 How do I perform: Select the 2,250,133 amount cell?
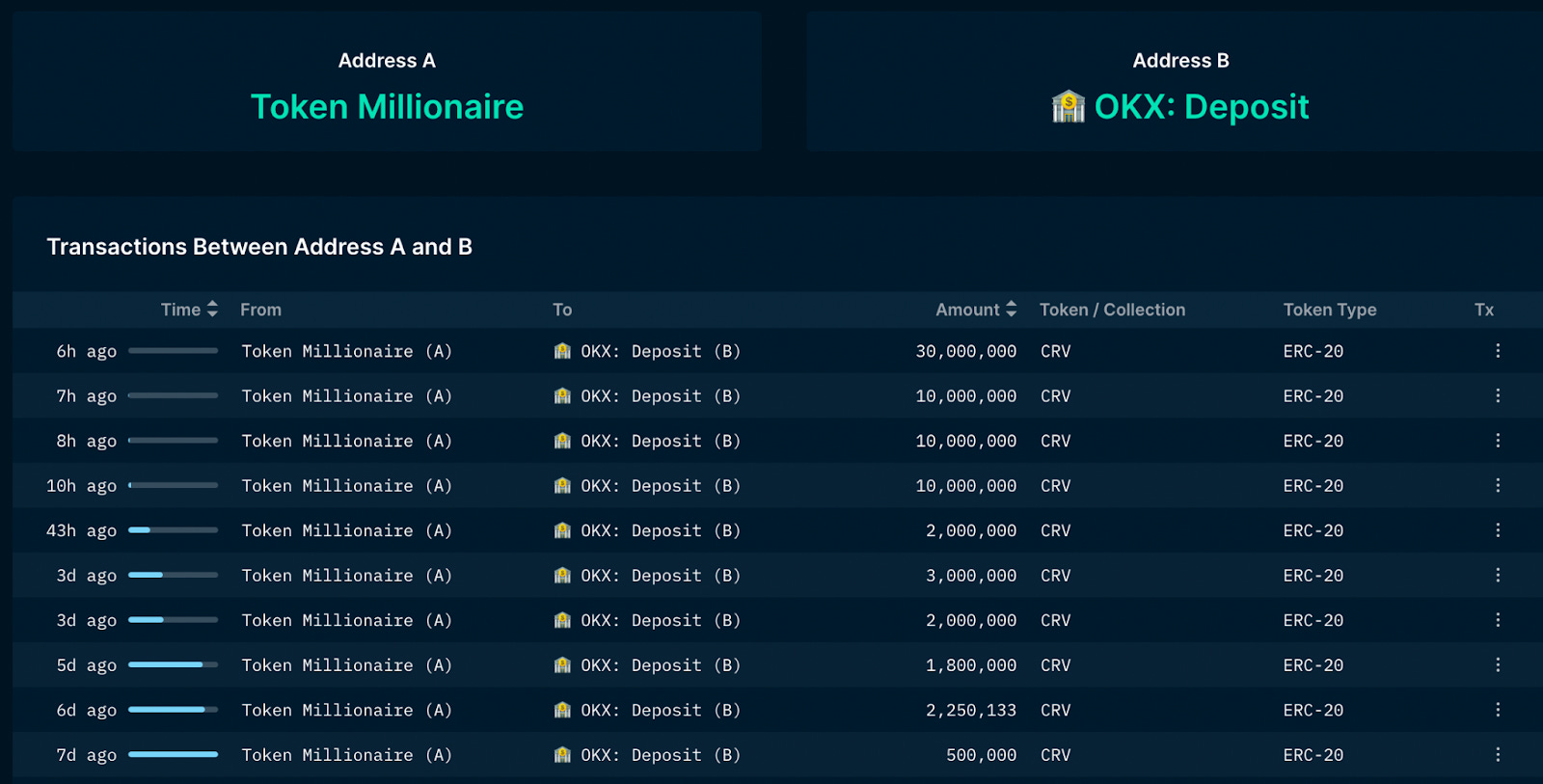(971, 710)
